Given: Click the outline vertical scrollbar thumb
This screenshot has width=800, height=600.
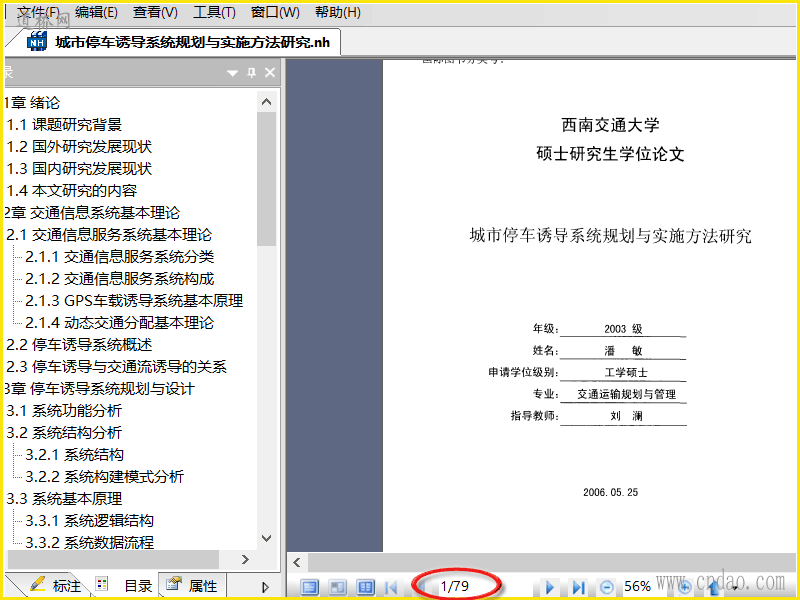Looking at the screenshot, I should click(266, 179).
